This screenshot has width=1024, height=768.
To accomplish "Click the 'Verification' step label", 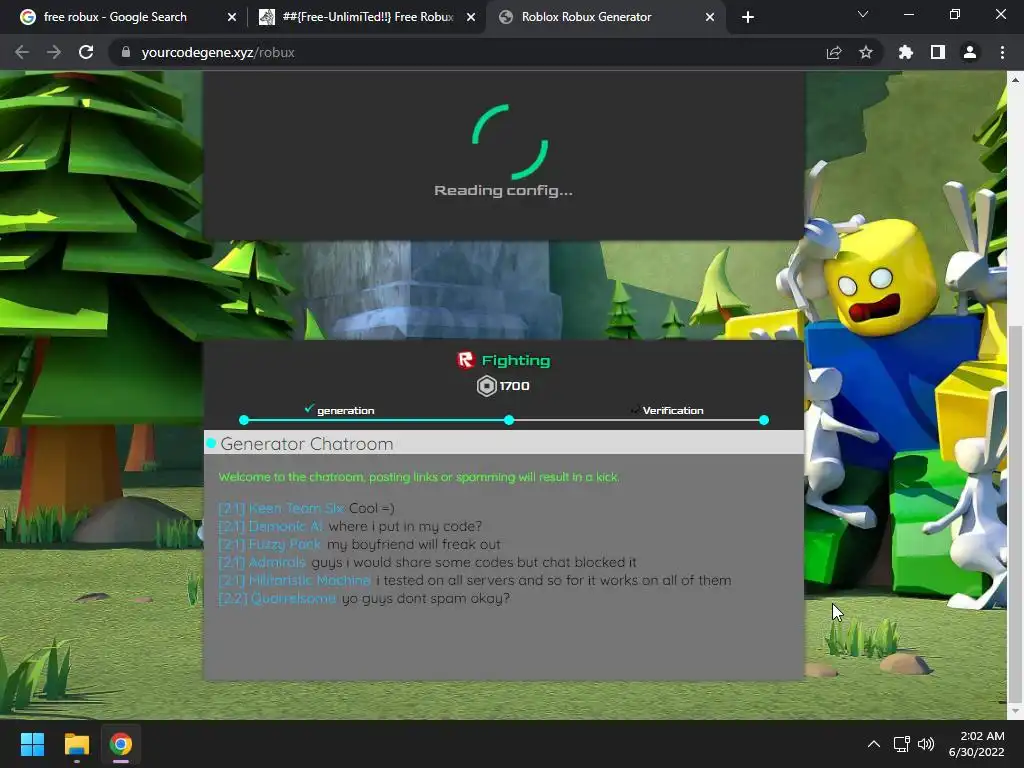I will [x=673, y=410].
